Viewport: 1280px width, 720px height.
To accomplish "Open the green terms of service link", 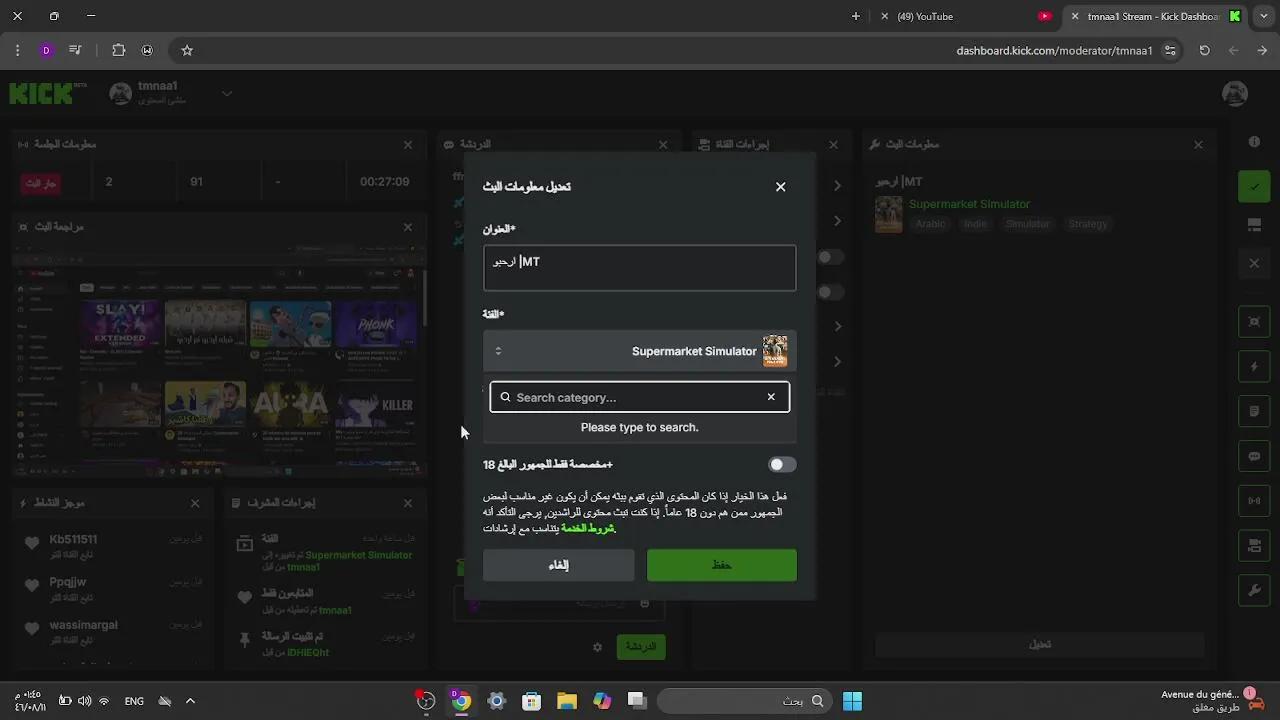I will coord(588,528).
